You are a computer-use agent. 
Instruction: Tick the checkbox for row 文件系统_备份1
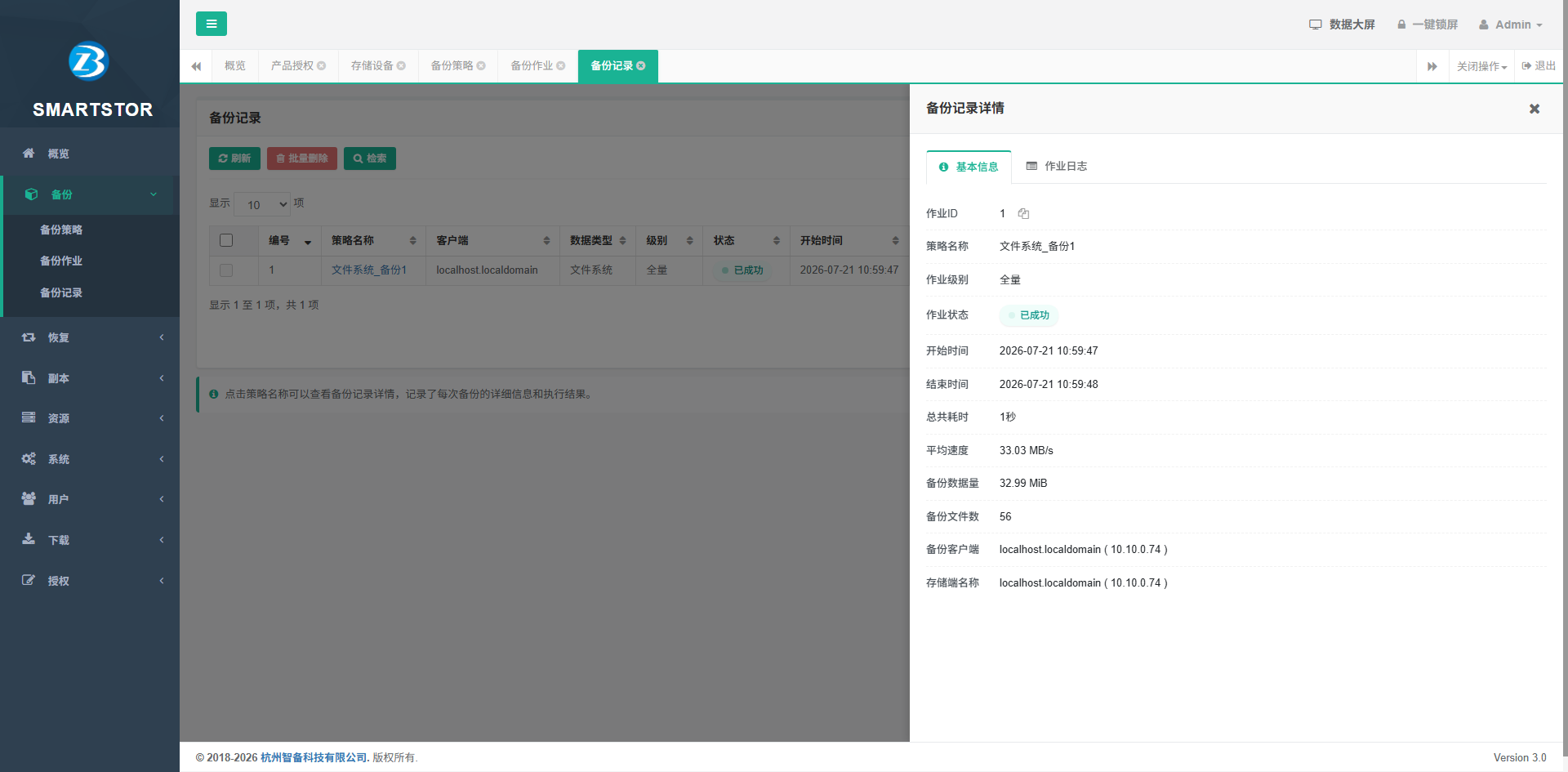tap(226, 270)
